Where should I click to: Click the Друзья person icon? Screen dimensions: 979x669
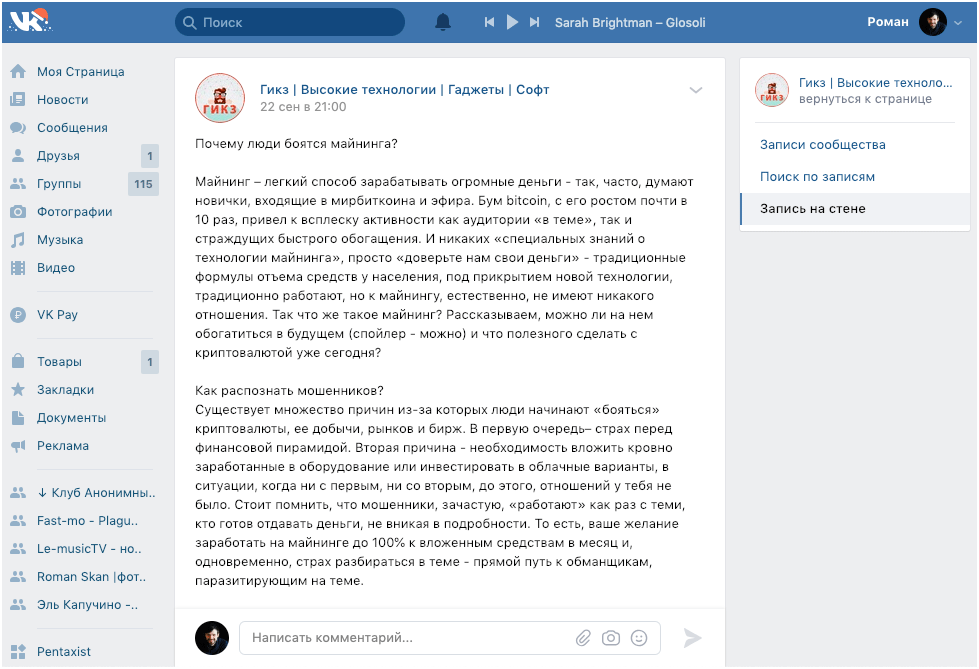click(x=18, y=156)
